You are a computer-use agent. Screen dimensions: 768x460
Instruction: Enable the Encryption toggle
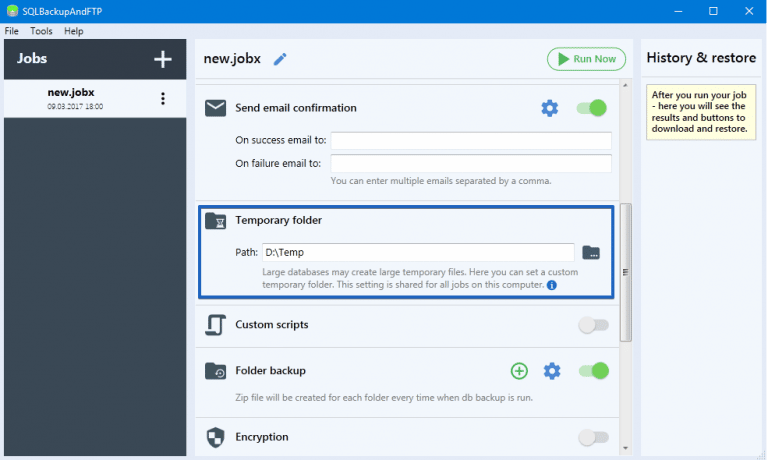tap(593, 437)
